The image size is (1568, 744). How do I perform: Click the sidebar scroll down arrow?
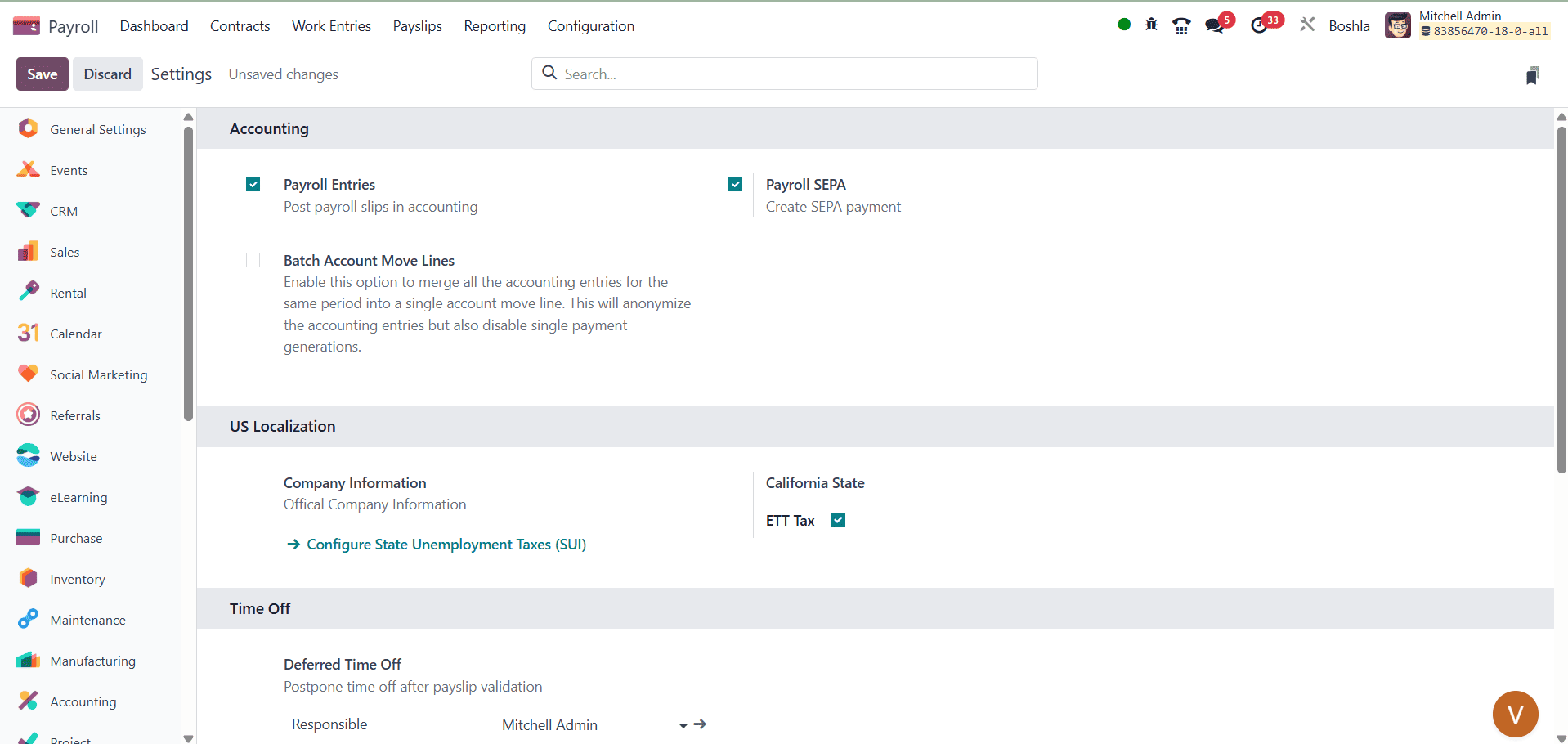(x=188, y=738)
